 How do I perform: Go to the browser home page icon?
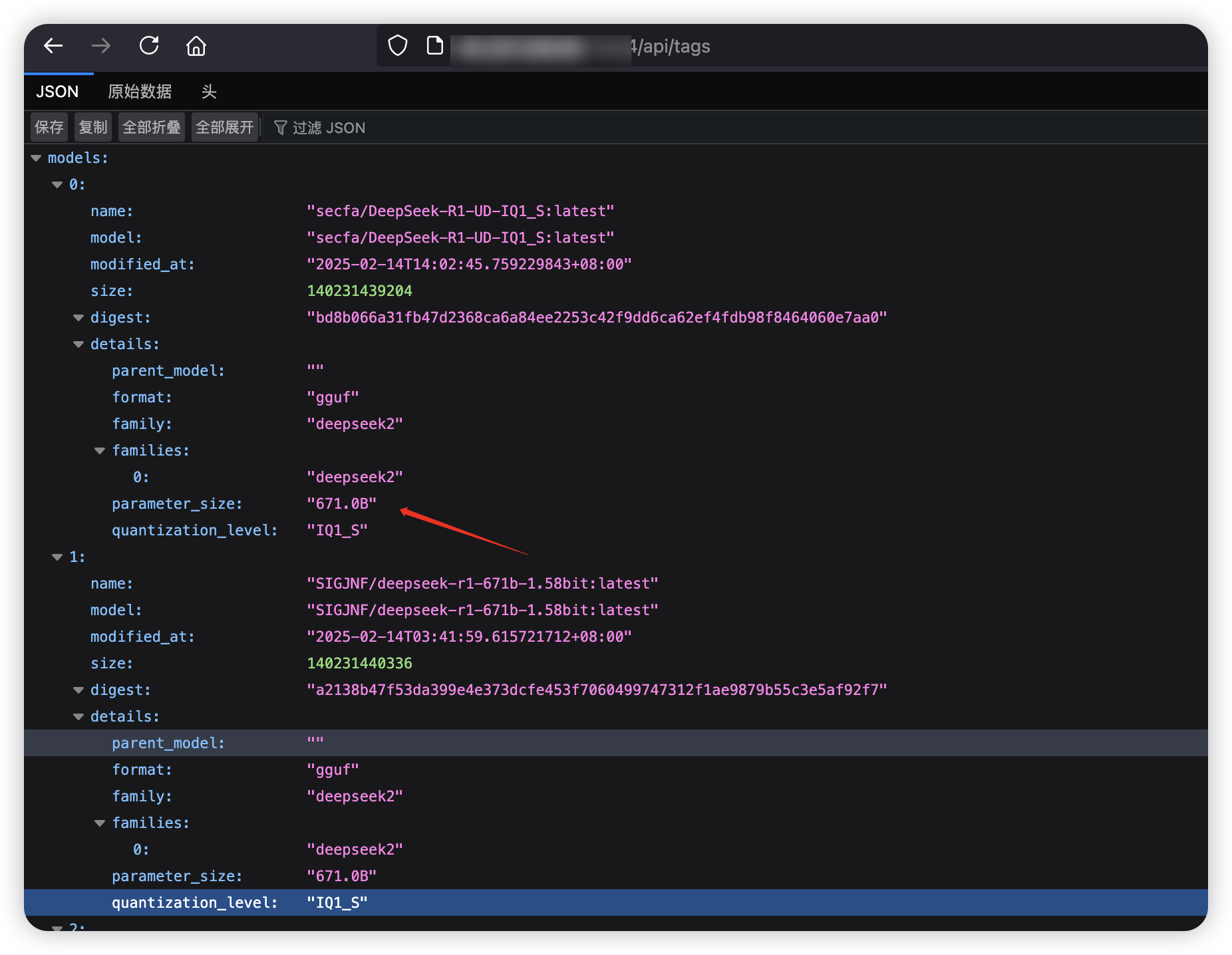[196, 46]
